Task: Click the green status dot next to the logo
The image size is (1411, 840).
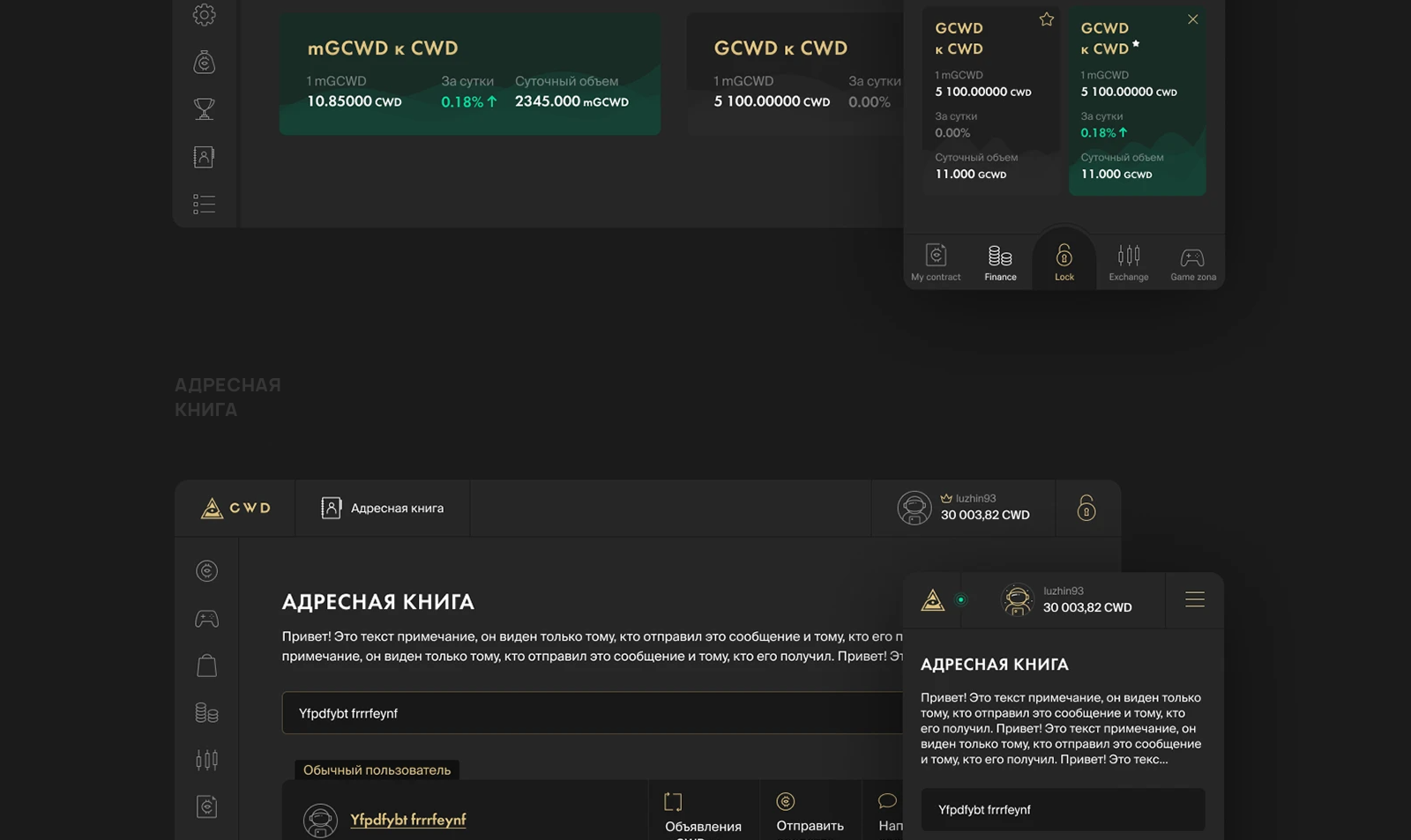Action: (961, 600)
